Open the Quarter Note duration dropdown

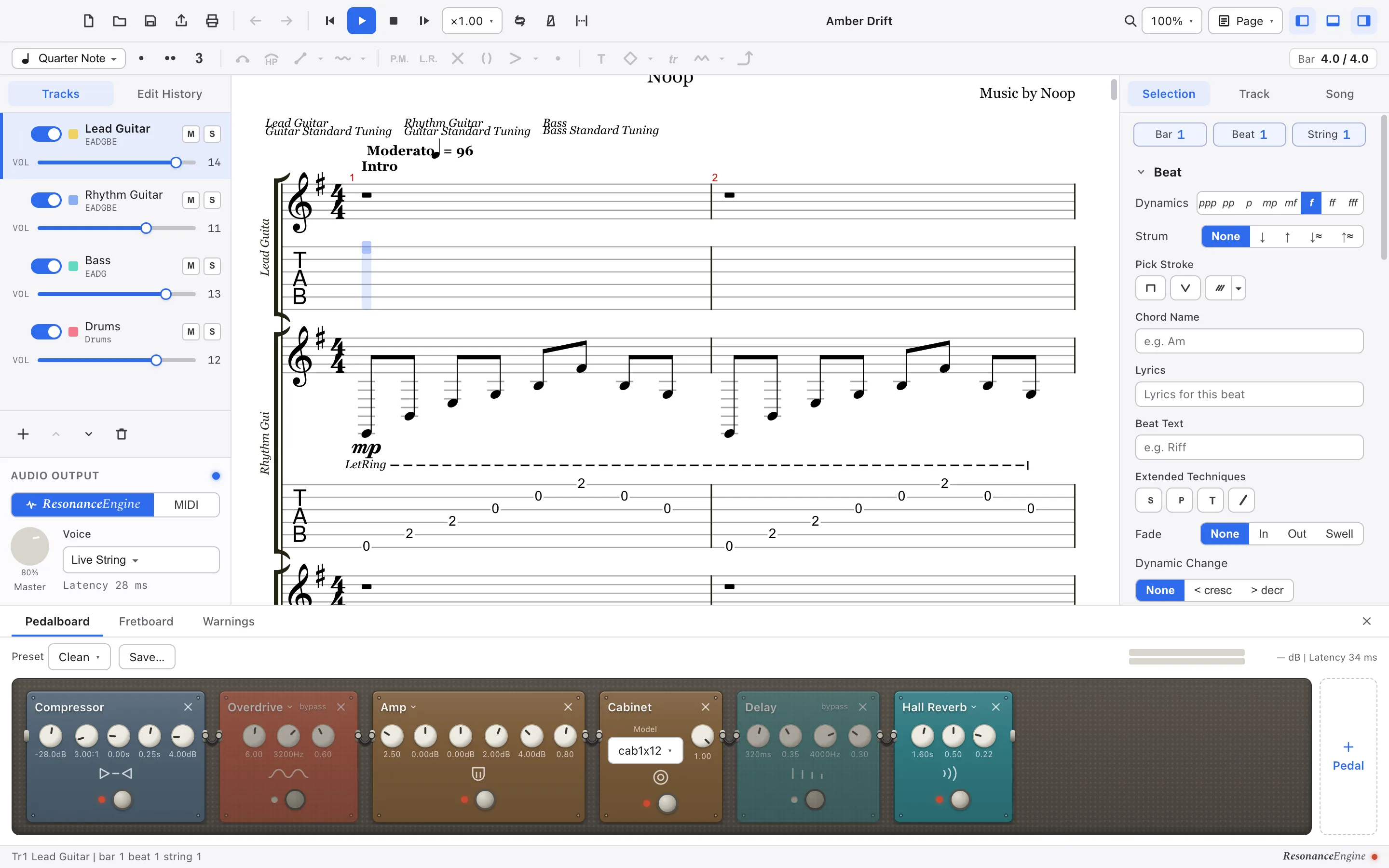click(69, 58)
